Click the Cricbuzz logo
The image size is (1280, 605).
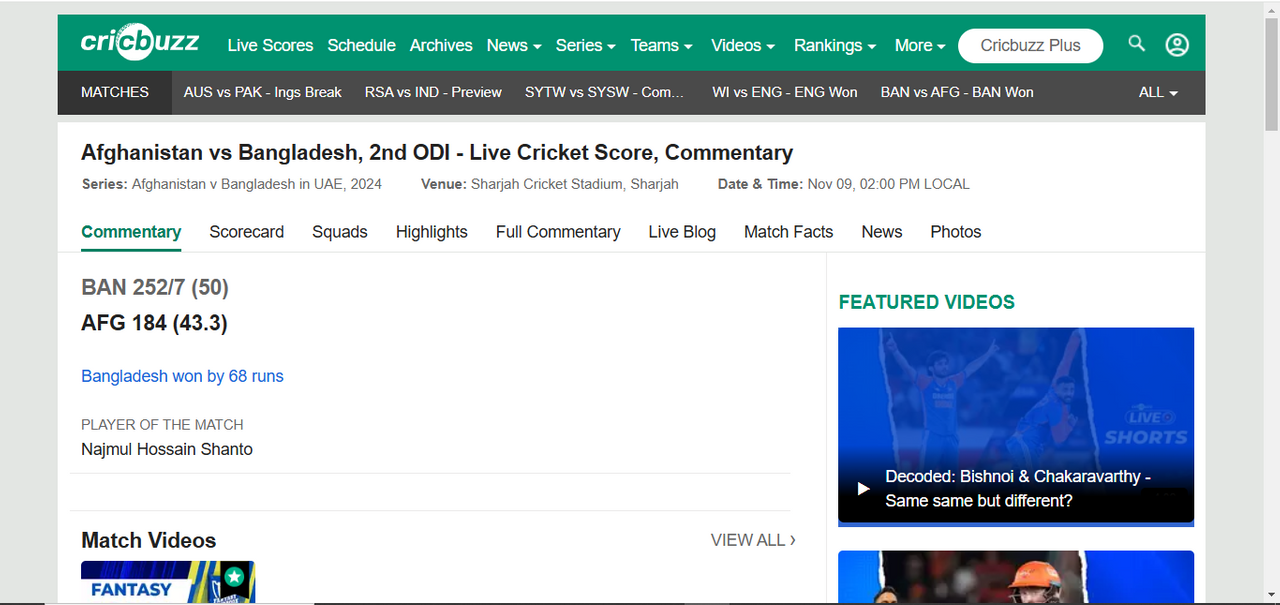[x=140, y=43]
